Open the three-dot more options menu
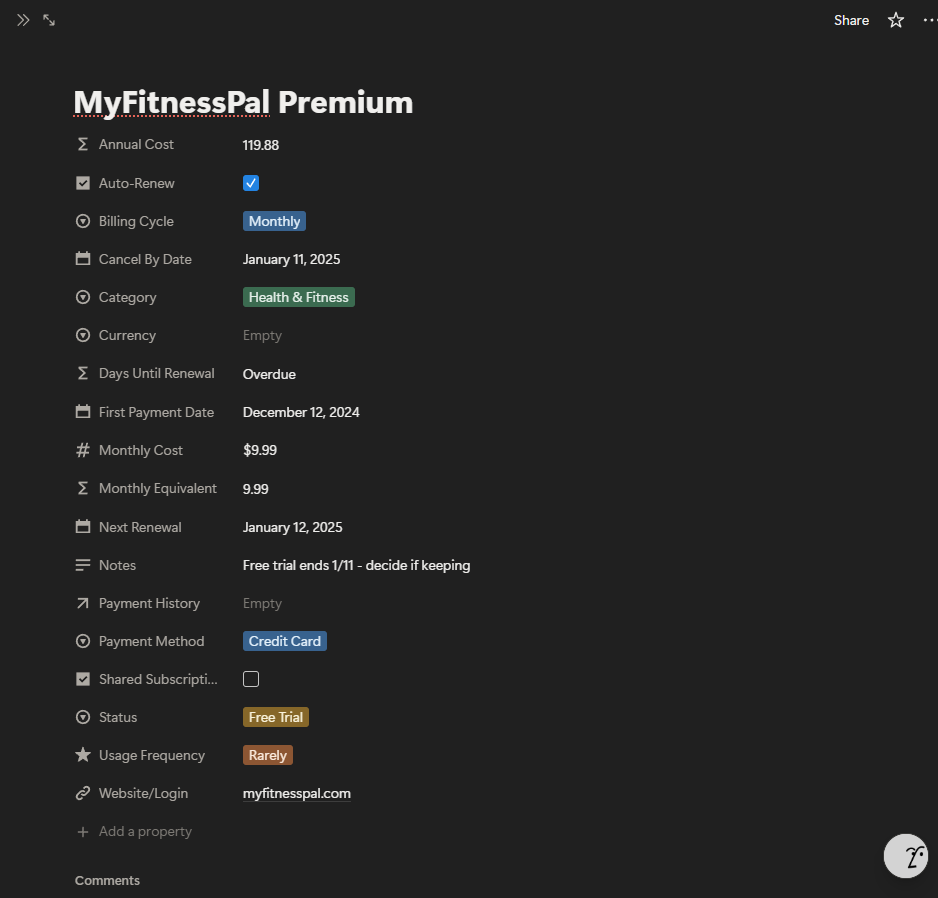938x898 pixels. pyautogui.click(x=930, y=20)
